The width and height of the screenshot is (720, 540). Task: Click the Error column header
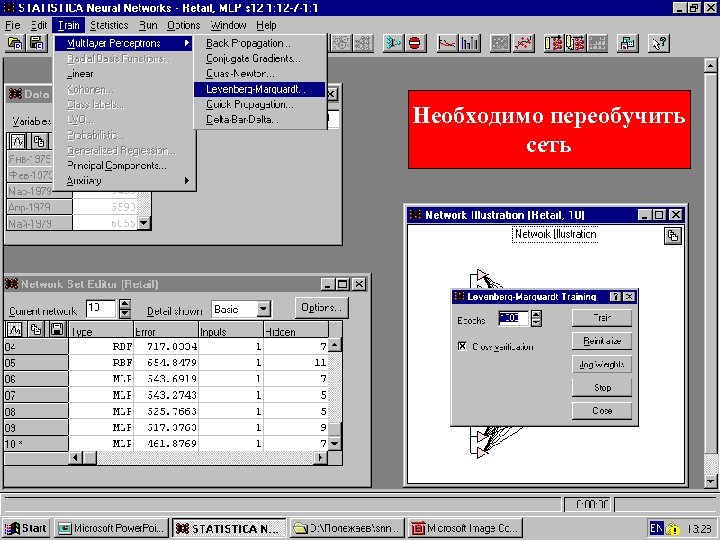click(165, 331)
